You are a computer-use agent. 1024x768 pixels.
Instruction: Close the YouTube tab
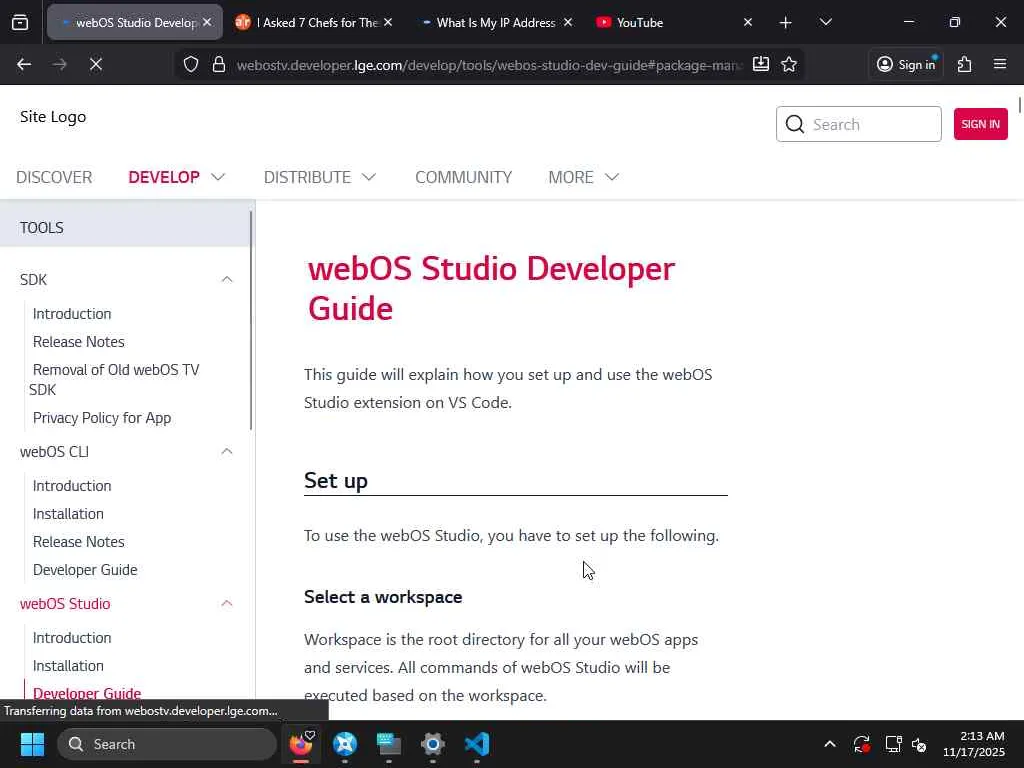pyautogui.click(x=748, y=22)
